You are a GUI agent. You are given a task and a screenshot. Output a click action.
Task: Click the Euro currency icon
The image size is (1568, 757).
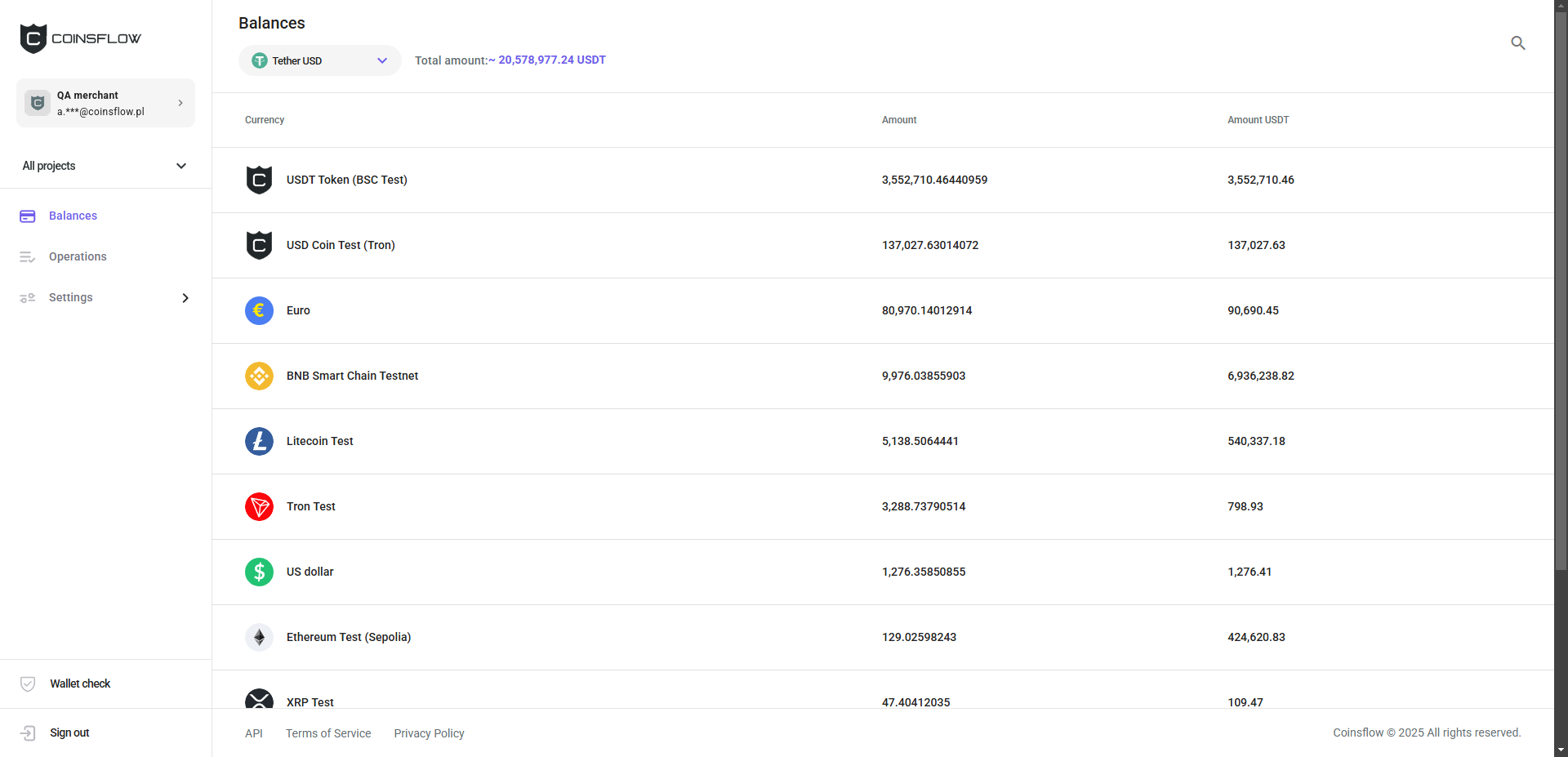coord(259,310)
